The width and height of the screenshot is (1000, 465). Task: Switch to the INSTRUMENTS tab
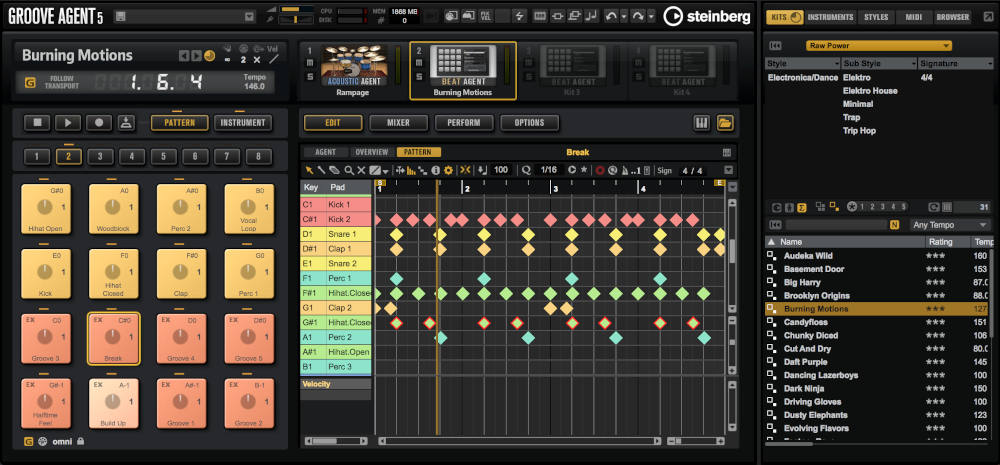[x=830, y=17]
